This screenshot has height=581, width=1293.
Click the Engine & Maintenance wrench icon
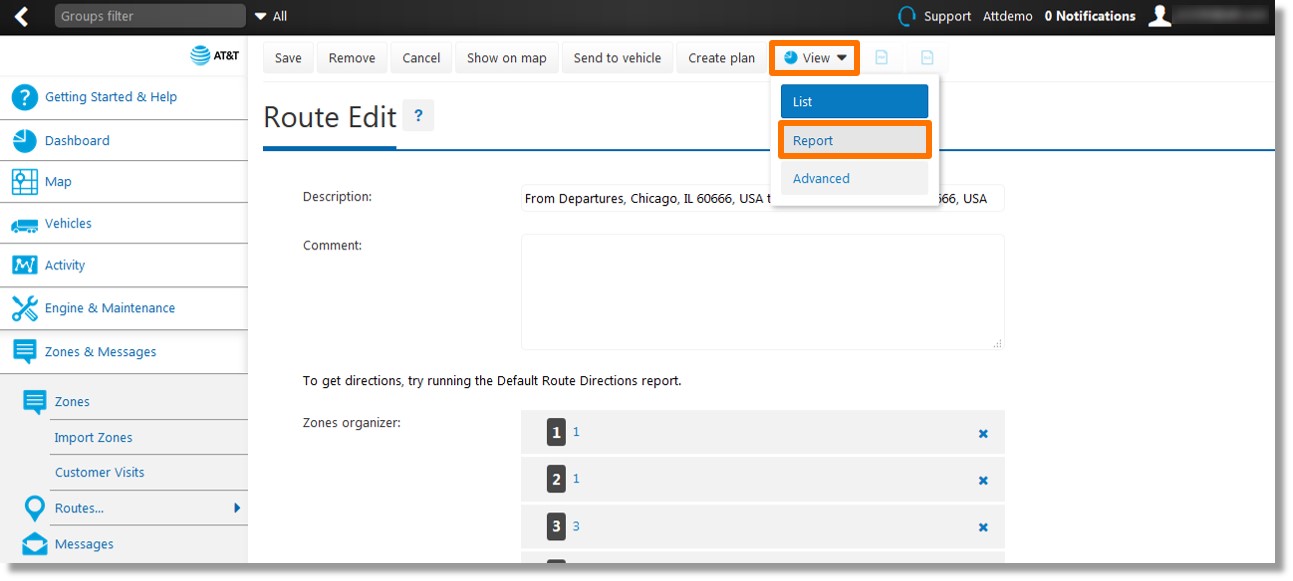tap(25, 308)
